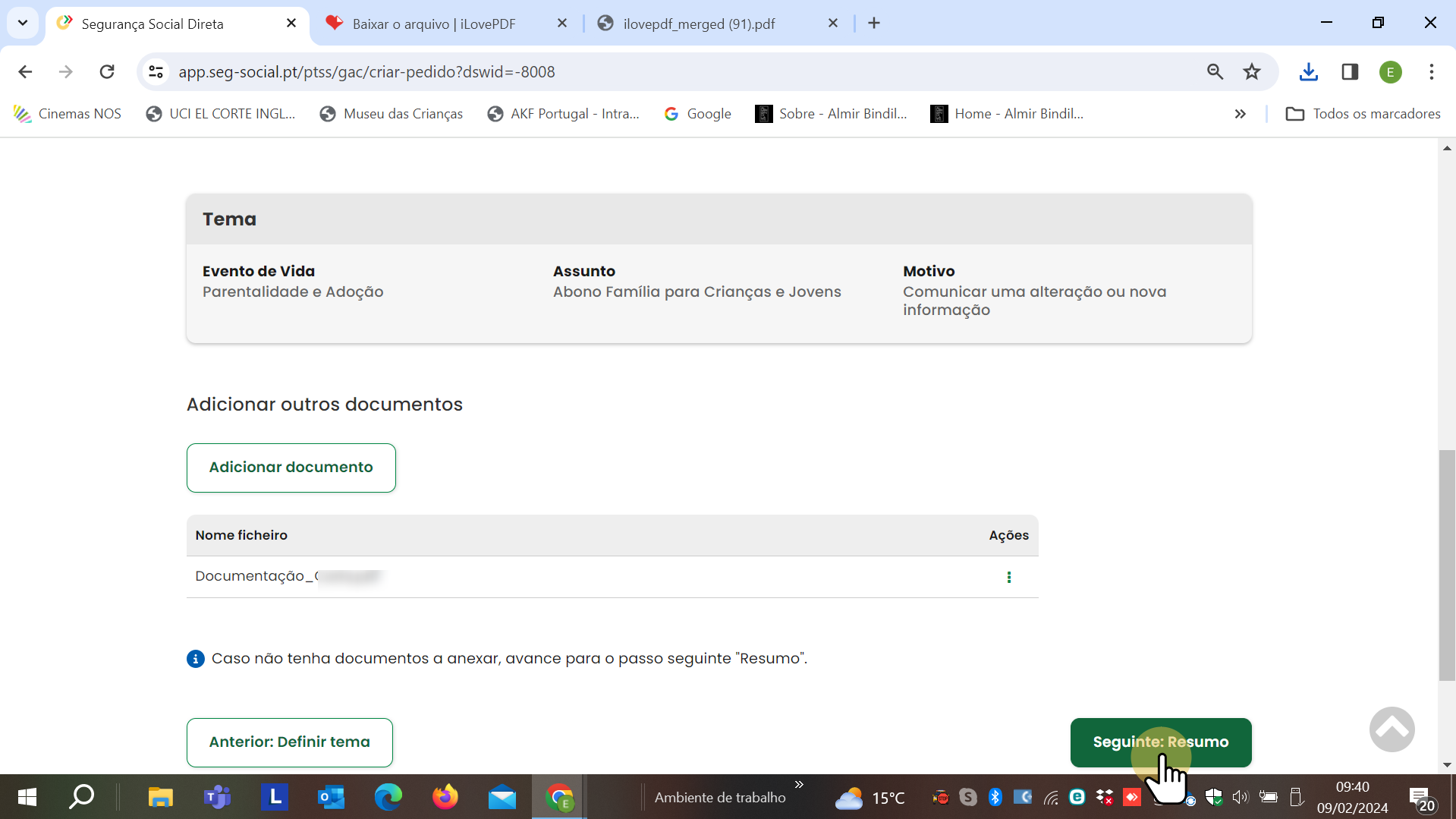1456x819 pixels.
Task: View site information icon beside the URL
Action: (156, 72)
